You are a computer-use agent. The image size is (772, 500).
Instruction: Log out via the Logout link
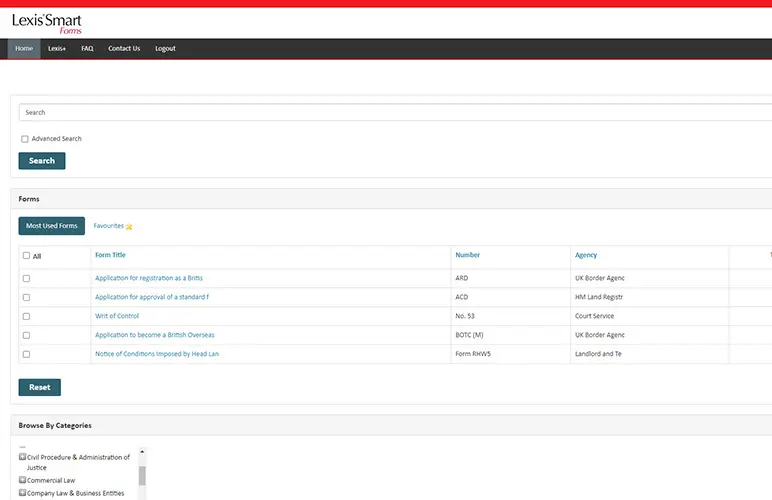click(x=165, y=49)
